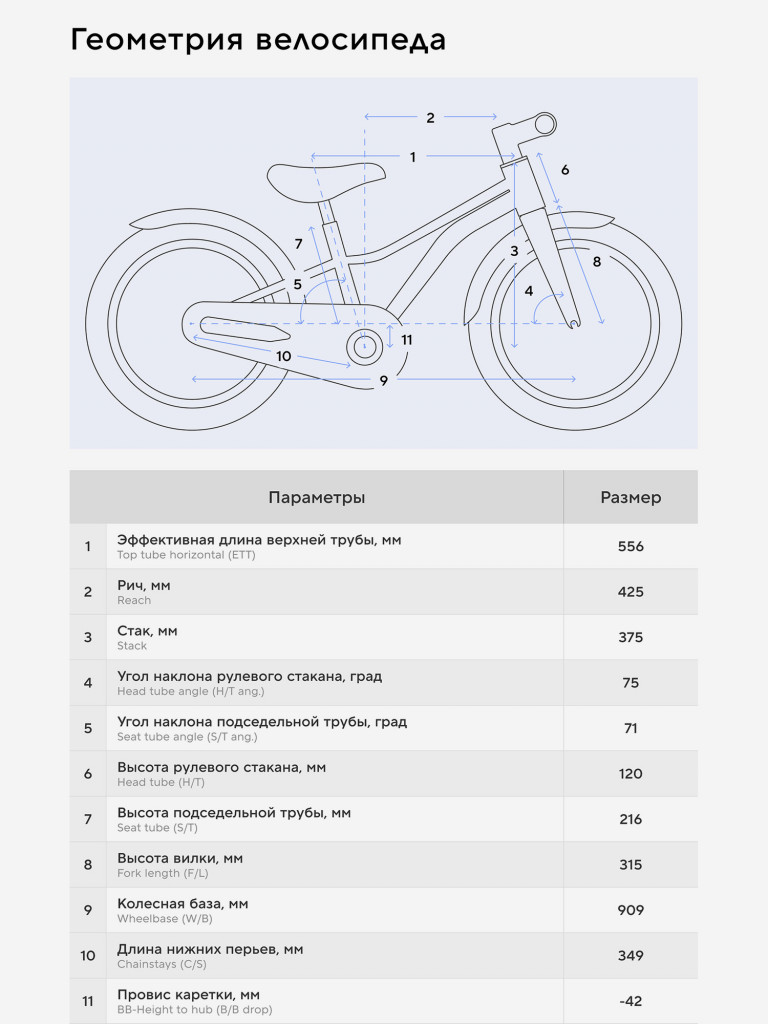This screenshot has height=1024, width=768.
Task: Select the "Рич, мм" table row label
Action: tap(144, 585)
